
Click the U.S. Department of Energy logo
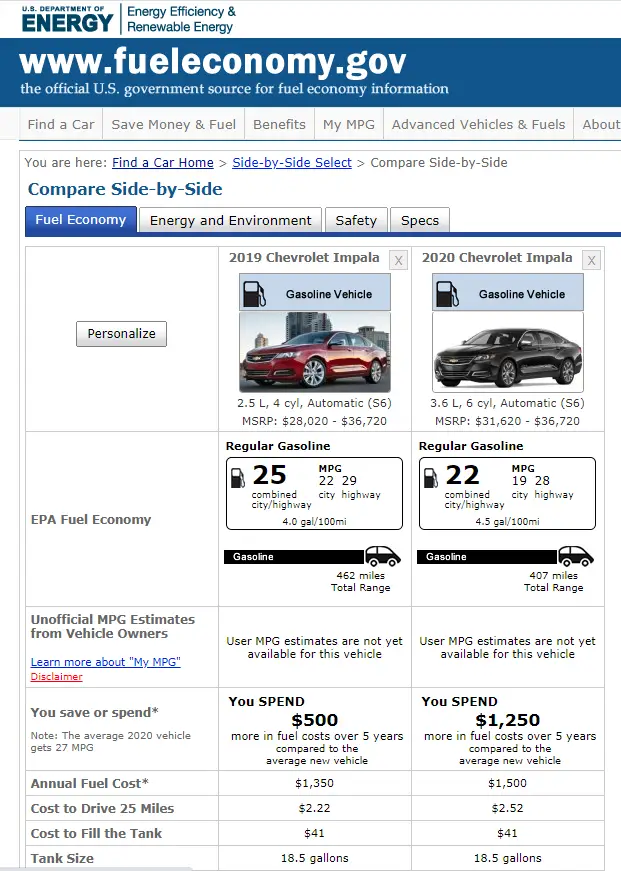(67, 19)
